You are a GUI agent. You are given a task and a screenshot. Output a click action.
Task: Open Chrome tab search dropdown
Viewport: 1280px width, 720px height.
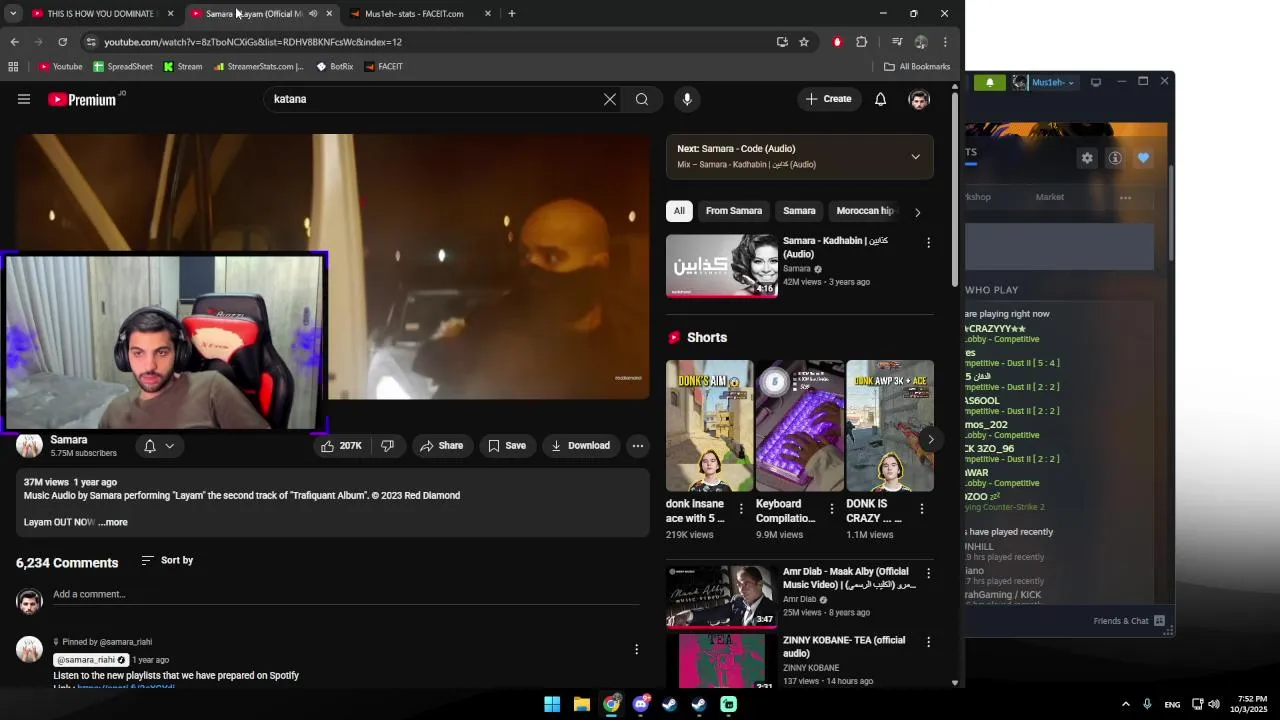(13, 14)
